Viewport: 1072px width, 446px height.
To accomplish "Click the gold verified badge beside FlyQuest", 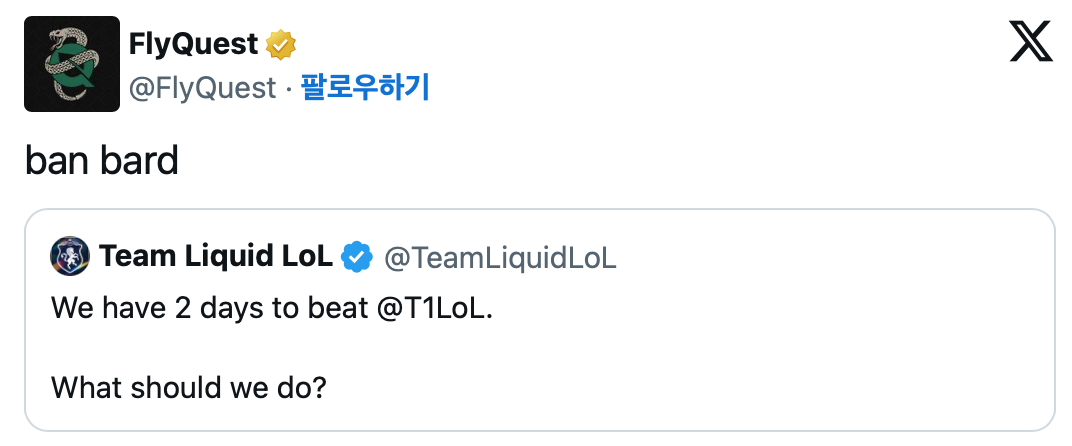I will point(281,45).
